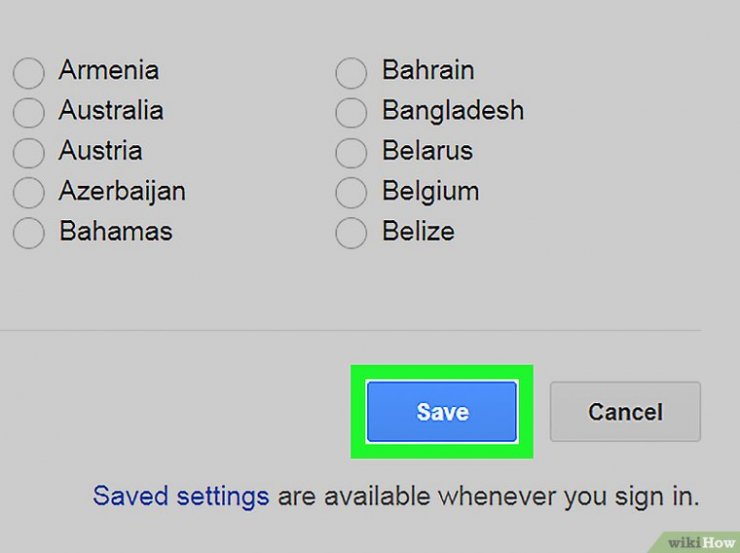This screenshot has height=553, width=740.
Task: Pick the Austria radio button
Action: [29, 153]
